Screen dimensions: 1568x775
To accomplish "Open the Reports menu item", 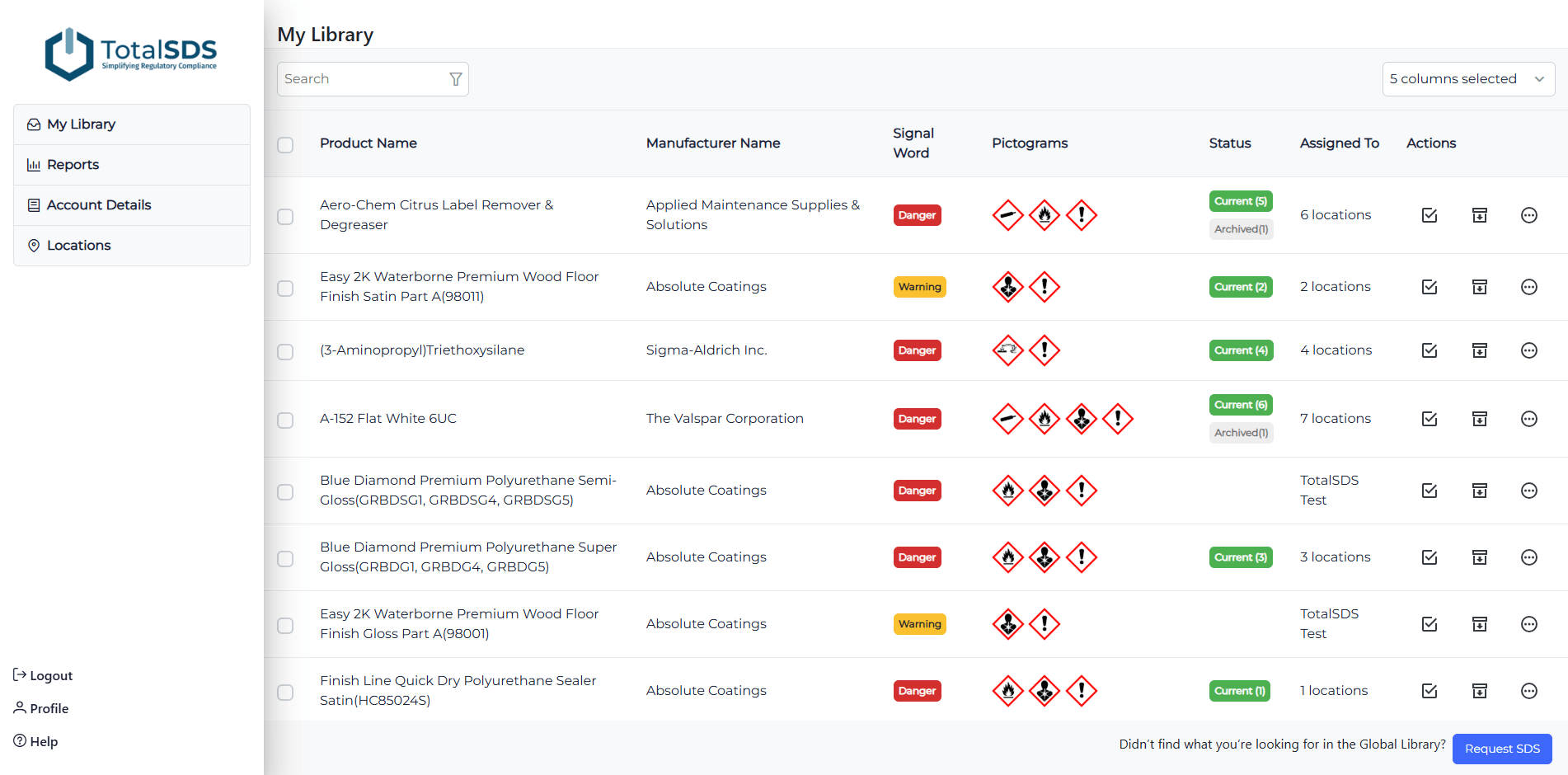I will (73, 165).
